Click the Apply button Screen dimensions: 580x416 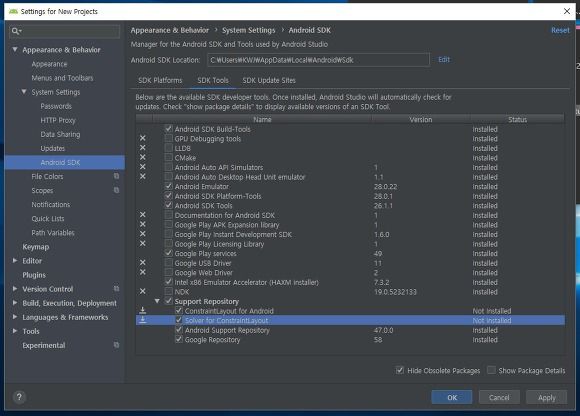[x=546, y=398]
